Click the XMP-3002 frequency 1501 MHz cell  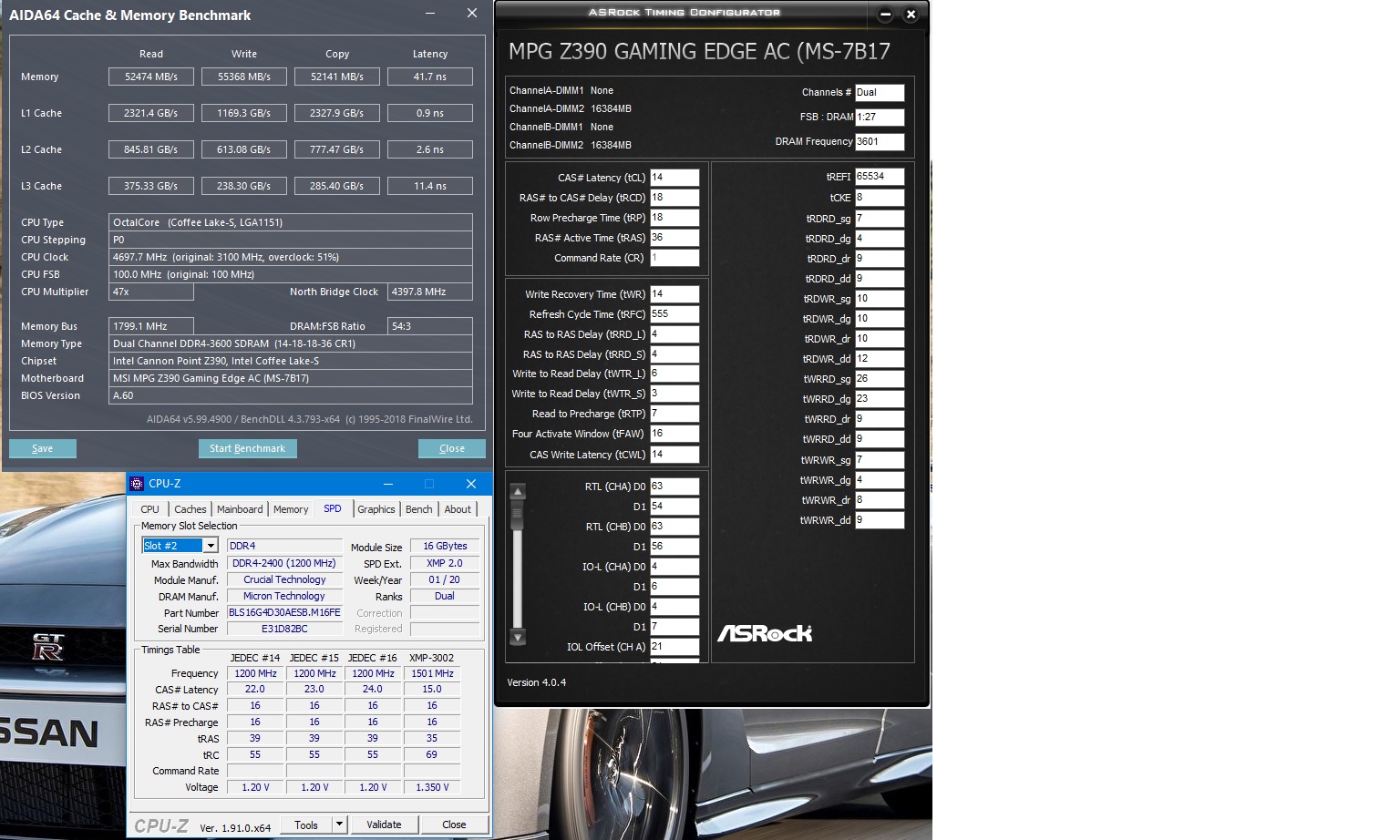coord(432,673)
